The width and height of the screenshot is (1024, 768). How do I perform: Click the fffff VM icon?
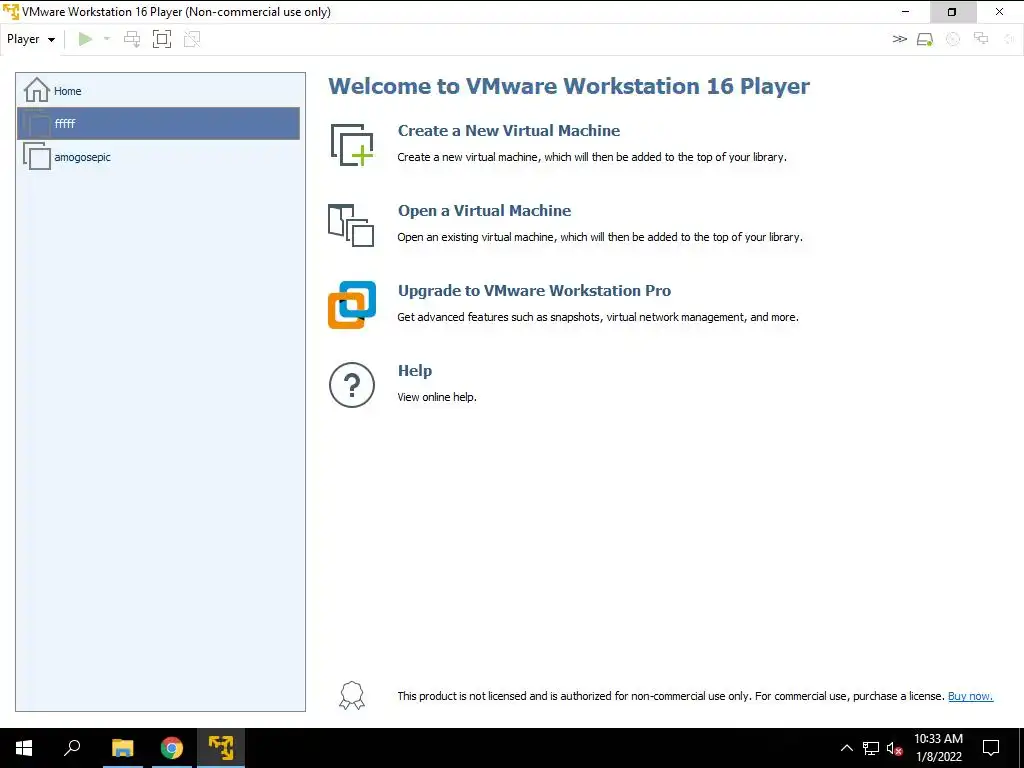click(x=37, y=123)
